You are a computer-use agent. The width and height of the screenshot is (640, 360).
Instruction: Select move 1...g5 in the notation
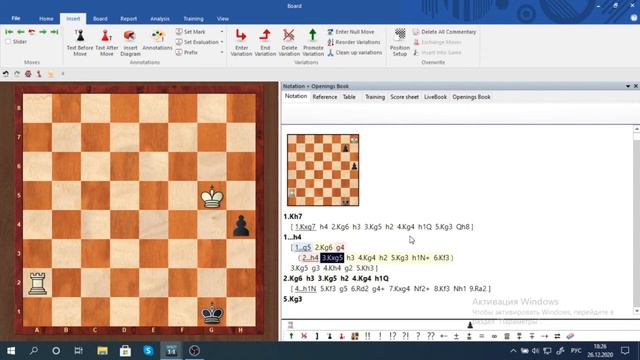(x=303, y=247)
